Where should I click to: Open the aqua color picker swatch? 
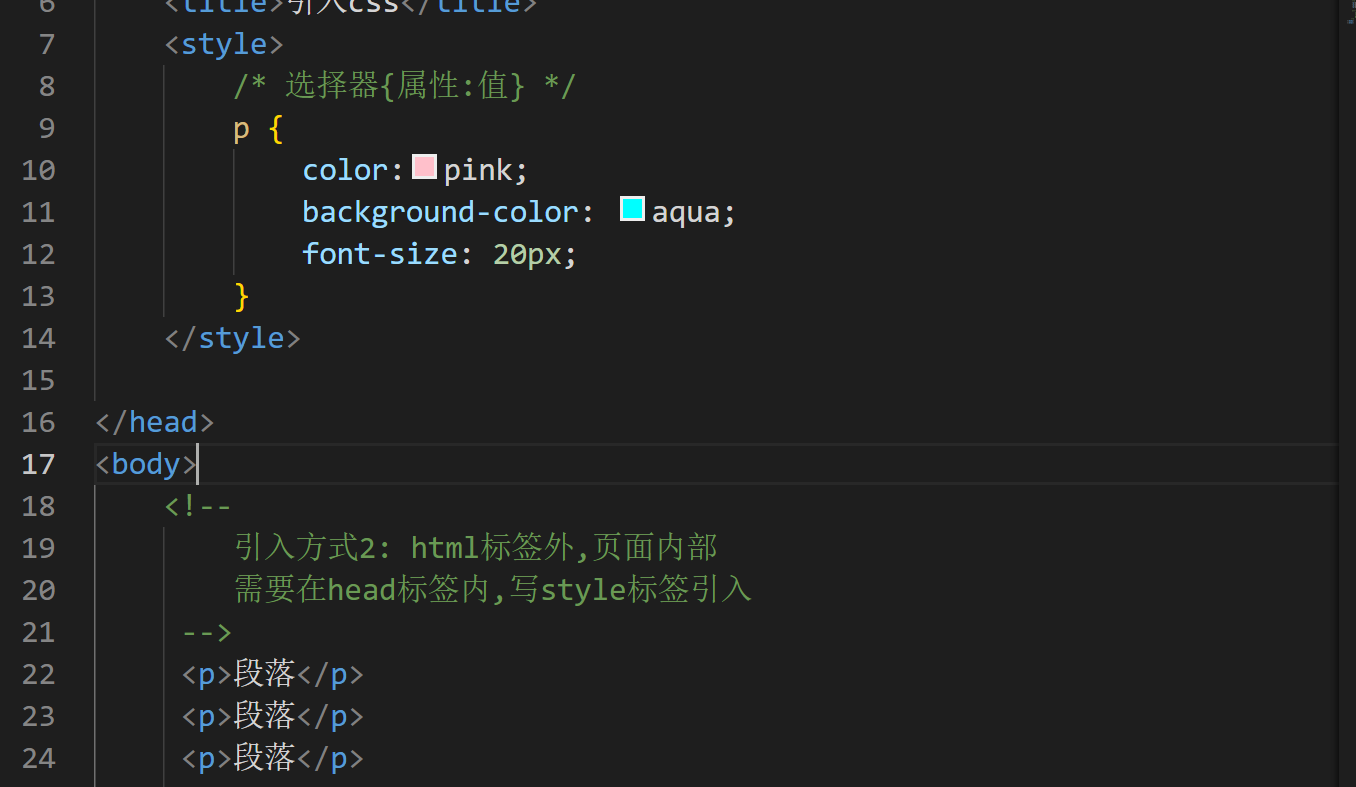631,208
